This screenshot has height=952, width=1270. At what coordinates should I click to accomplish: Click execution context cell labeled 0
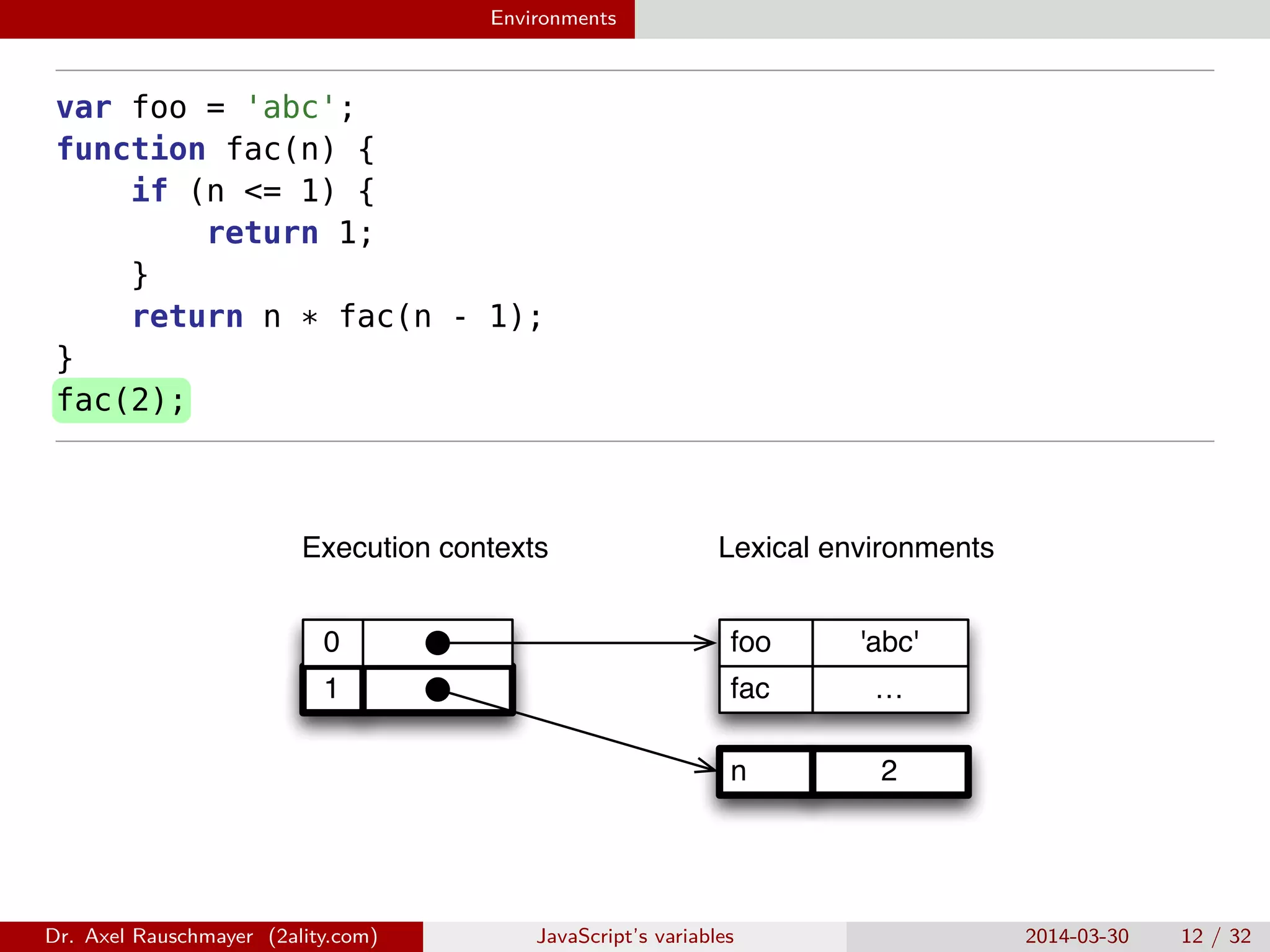pyautogui.click(x=332, y=643)
